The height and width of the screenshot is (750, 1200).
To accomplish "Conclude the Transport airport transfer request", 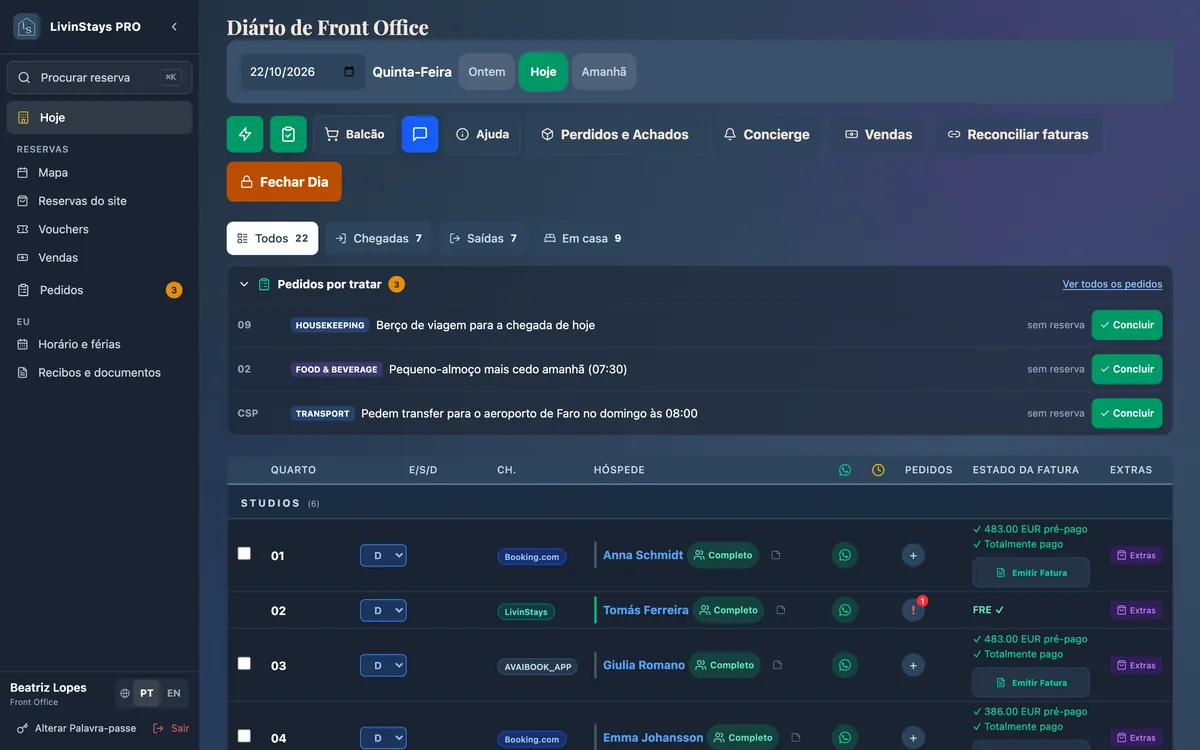I will point(1127,413).
